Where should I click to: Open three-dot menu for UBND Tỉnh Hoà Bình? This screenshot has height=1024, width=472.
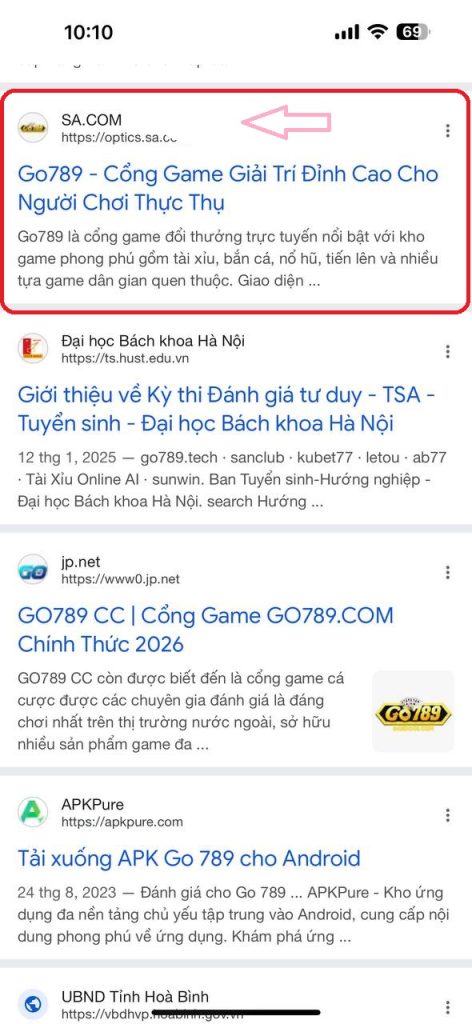click(x=448, y=1006)
